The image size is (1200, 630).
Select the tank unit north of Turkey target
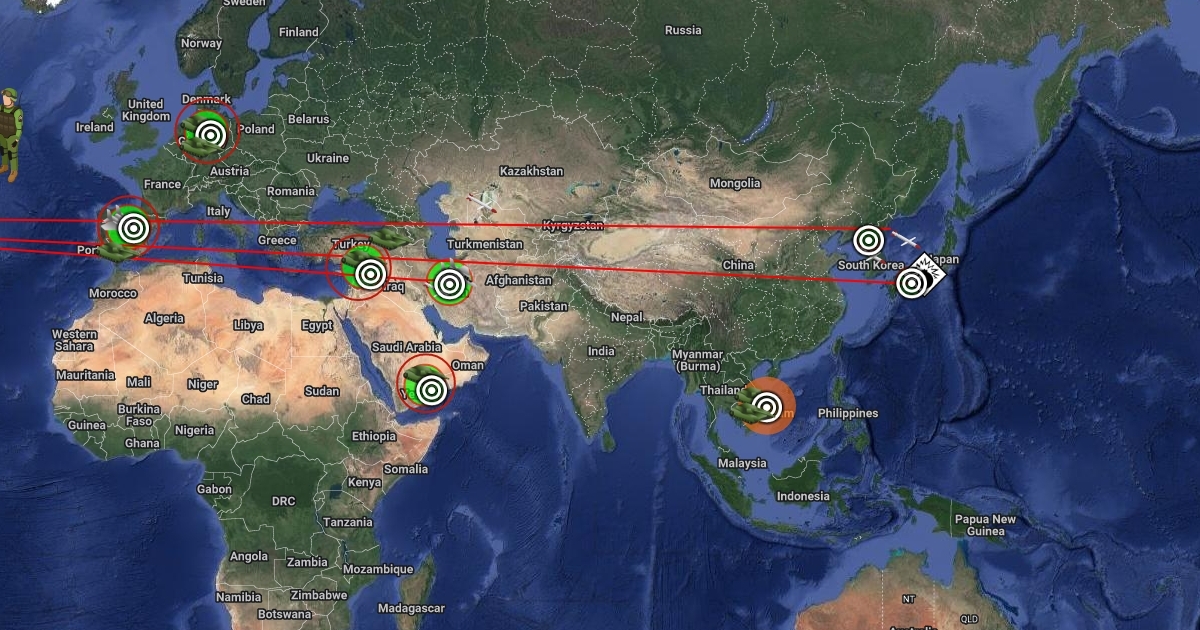point(389,240)
